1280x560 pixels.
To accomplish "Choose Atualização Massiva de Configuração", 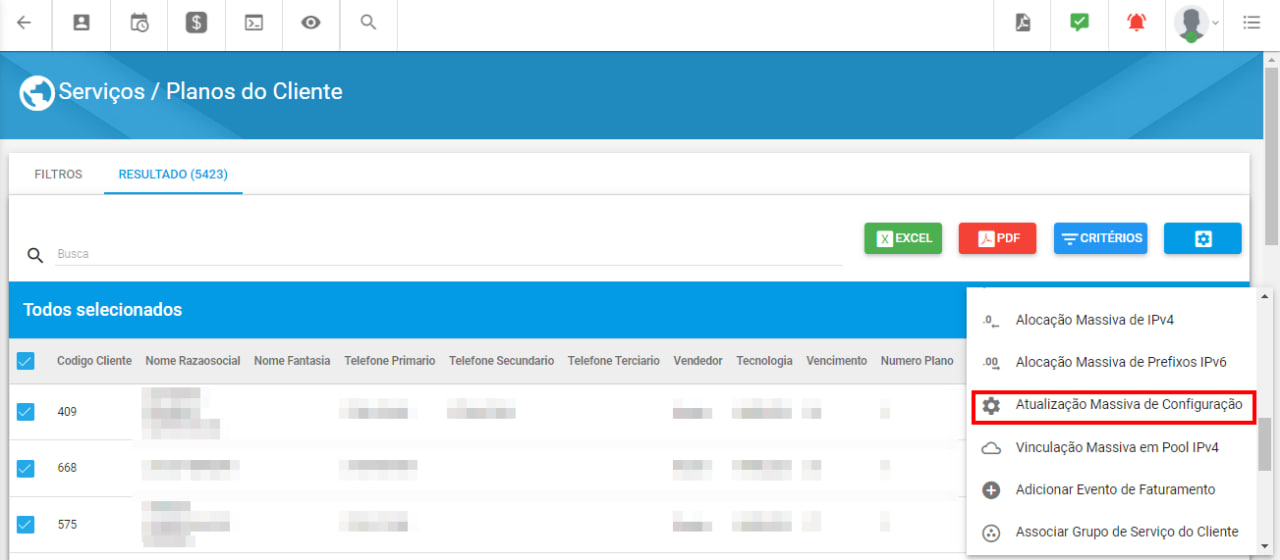I will [1112, 405].
